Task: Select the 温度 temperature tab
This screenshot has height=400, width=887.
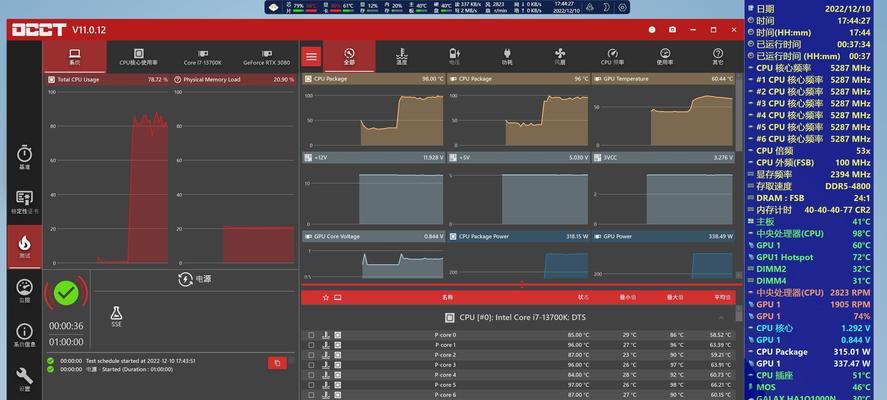Action: click(x=402, y=56)
